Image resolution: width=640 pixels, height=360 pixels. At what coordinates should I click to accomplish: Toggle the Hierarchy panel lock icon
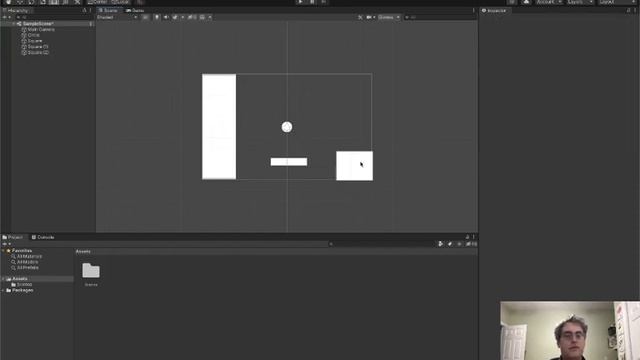(84, 11)
